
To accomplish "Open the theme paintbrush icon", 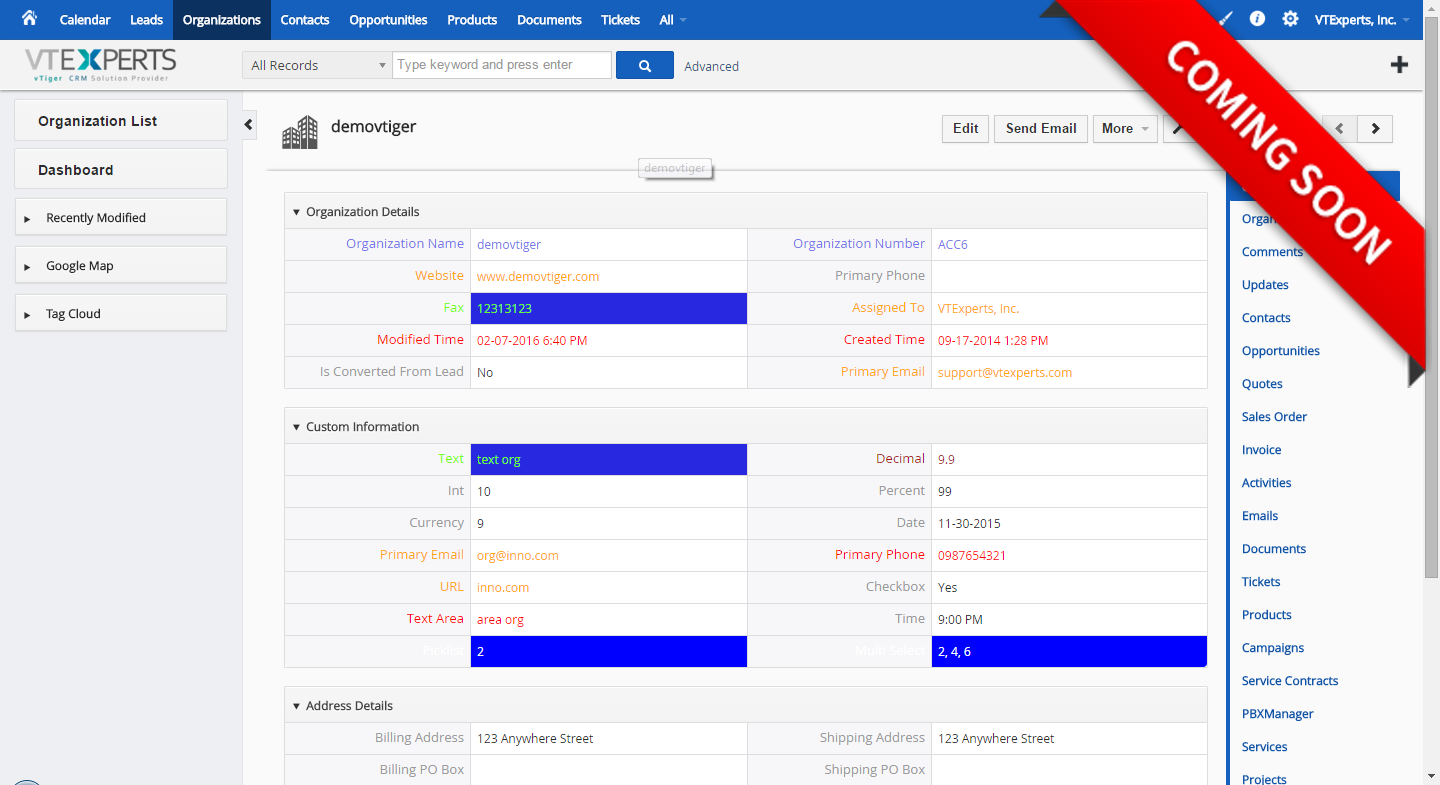I will tap(1226, 18).
